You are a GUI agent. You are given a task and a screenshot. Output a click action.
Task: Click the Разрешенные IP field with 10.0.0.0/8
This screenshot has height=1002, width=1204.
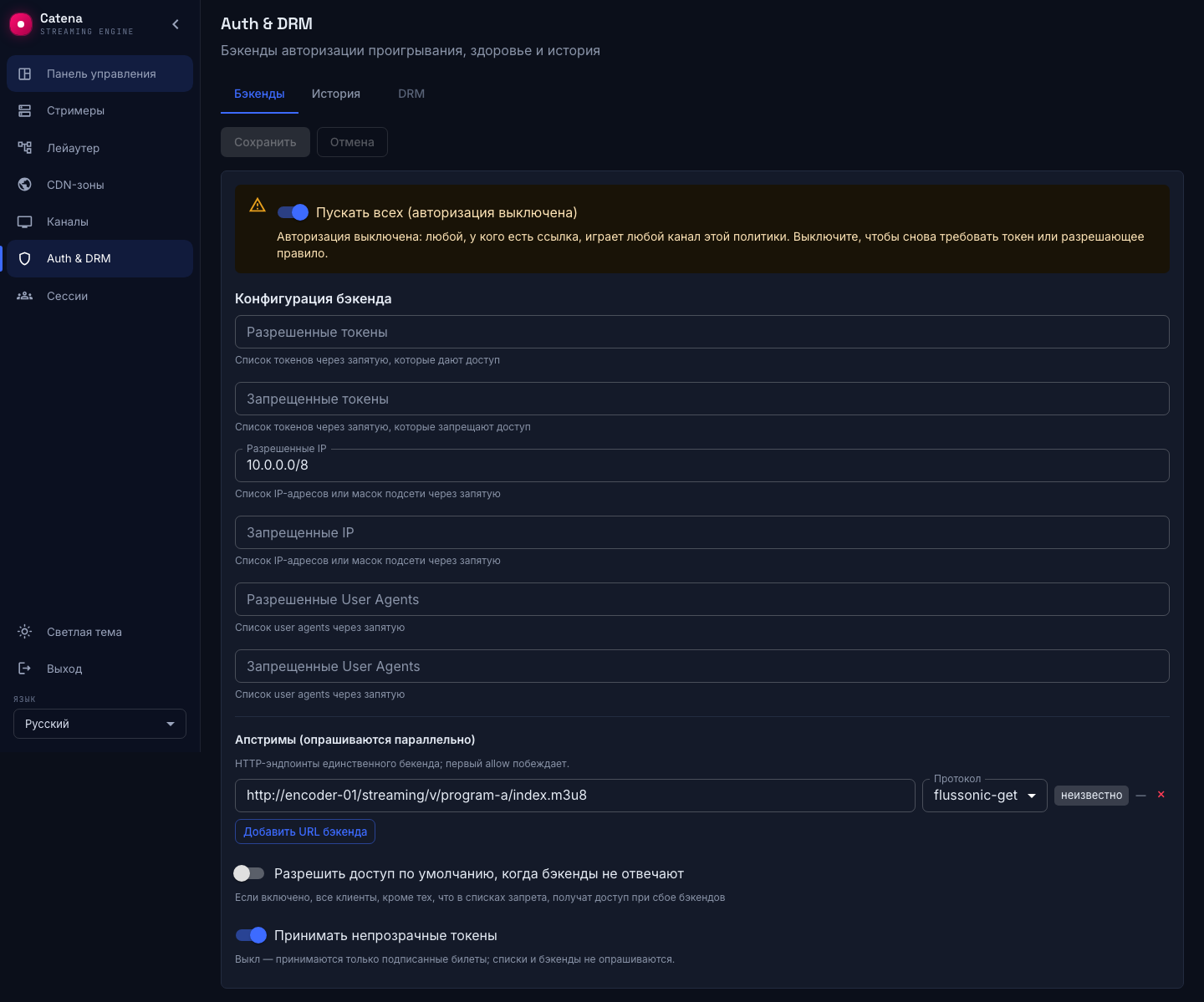tap(702, 465)
